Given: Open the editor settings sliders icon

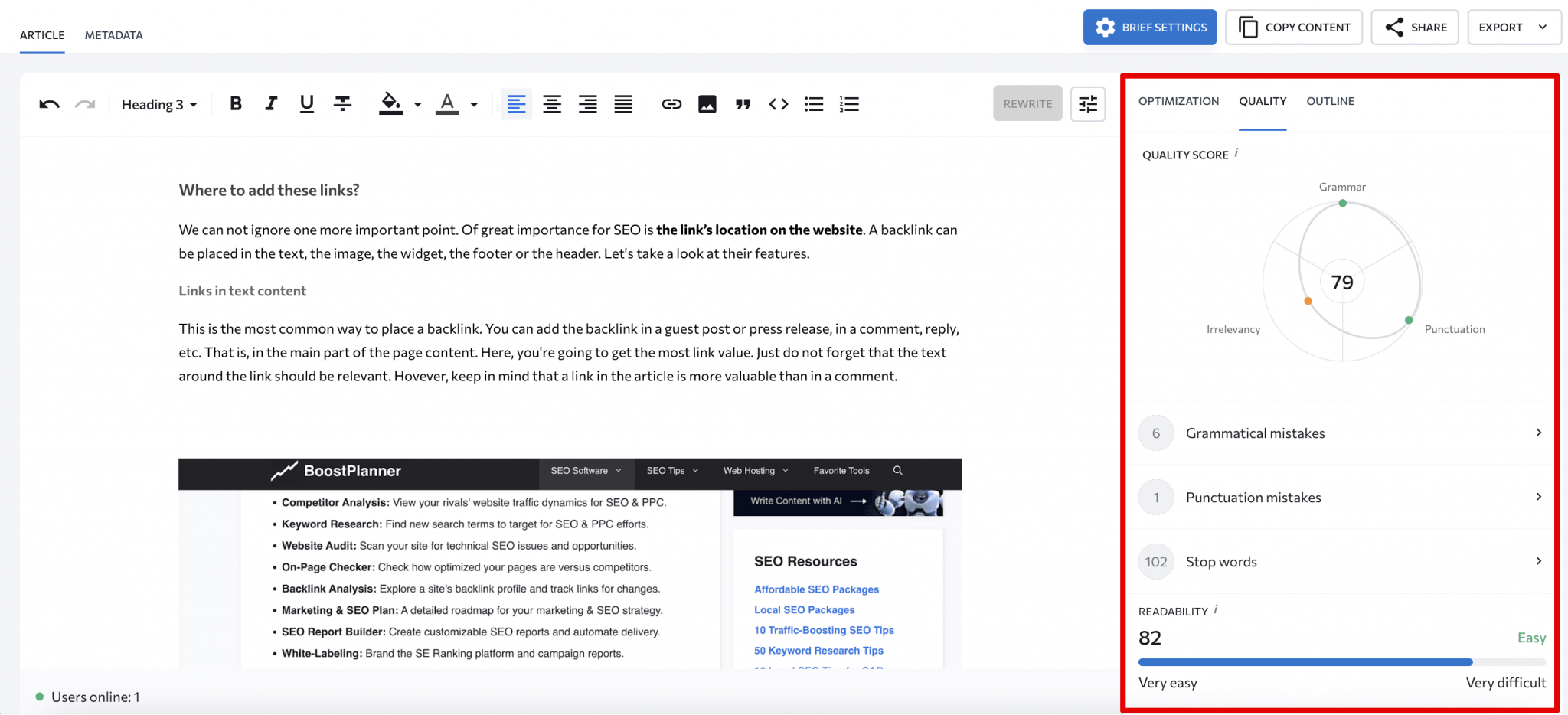Looking at the screenshot, I should 1088,103.
